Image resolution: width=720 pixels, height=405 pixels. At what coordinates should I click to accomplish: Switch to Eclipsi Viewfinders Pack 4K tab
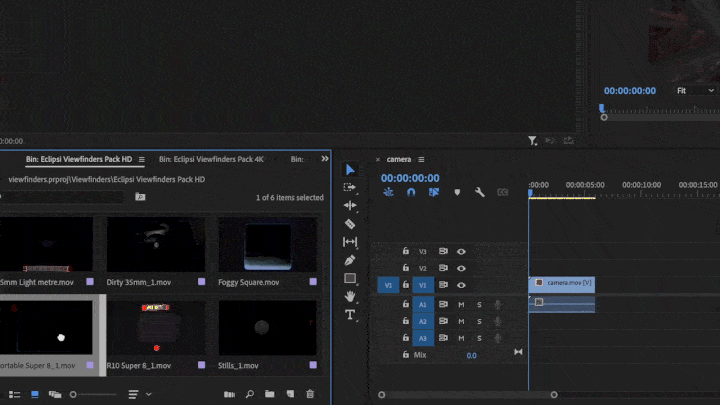click(x=211, y=159)
